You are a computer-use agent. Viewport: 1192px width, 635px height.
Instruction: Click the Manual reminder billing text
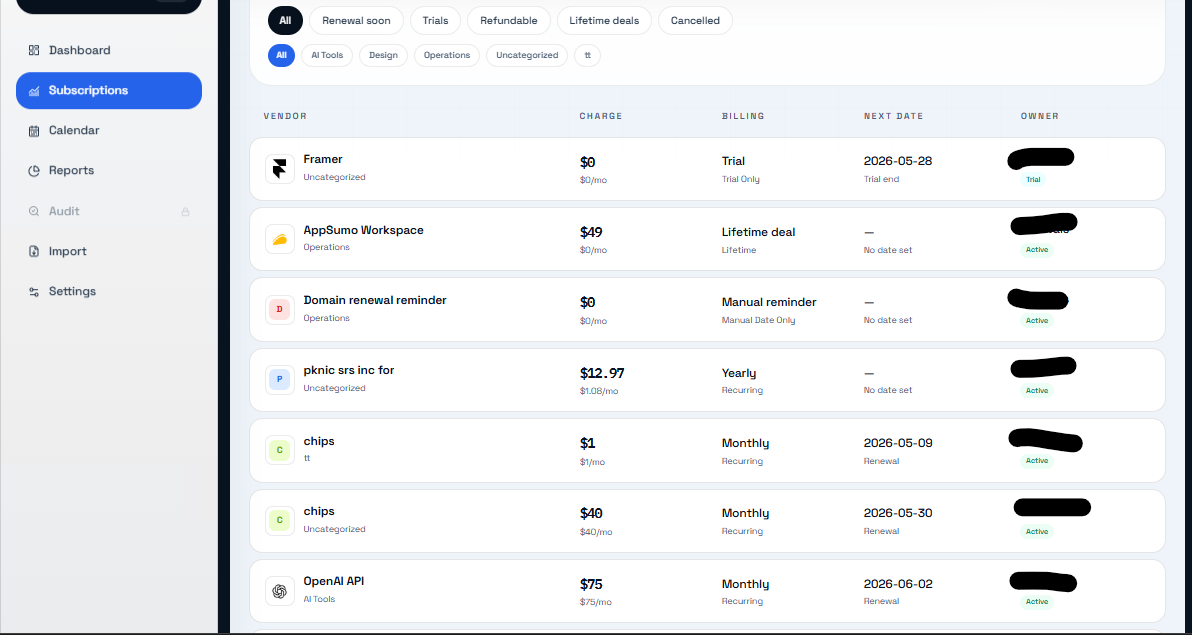[x=769, y=302]
